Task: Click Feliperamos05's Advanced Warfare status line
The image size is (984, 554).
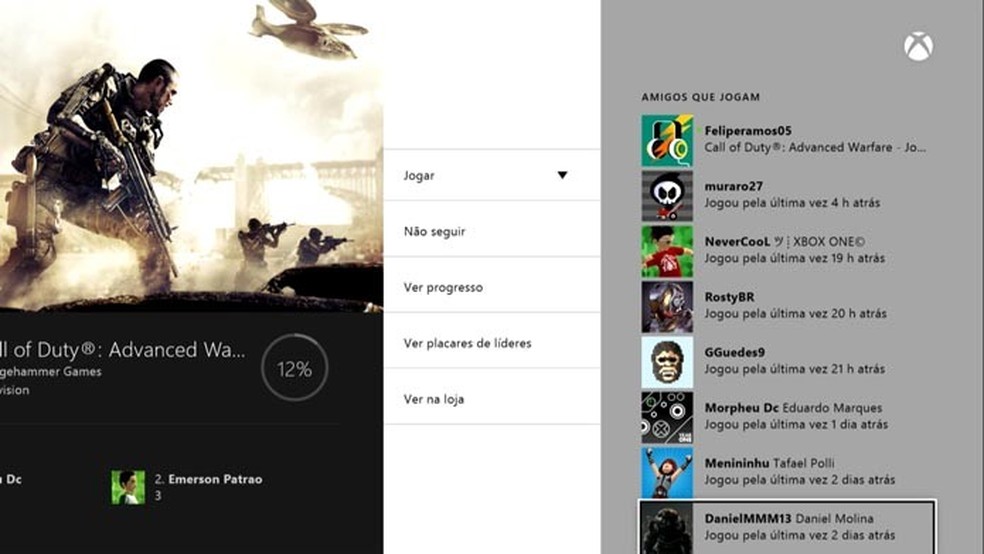Action: 815,147
